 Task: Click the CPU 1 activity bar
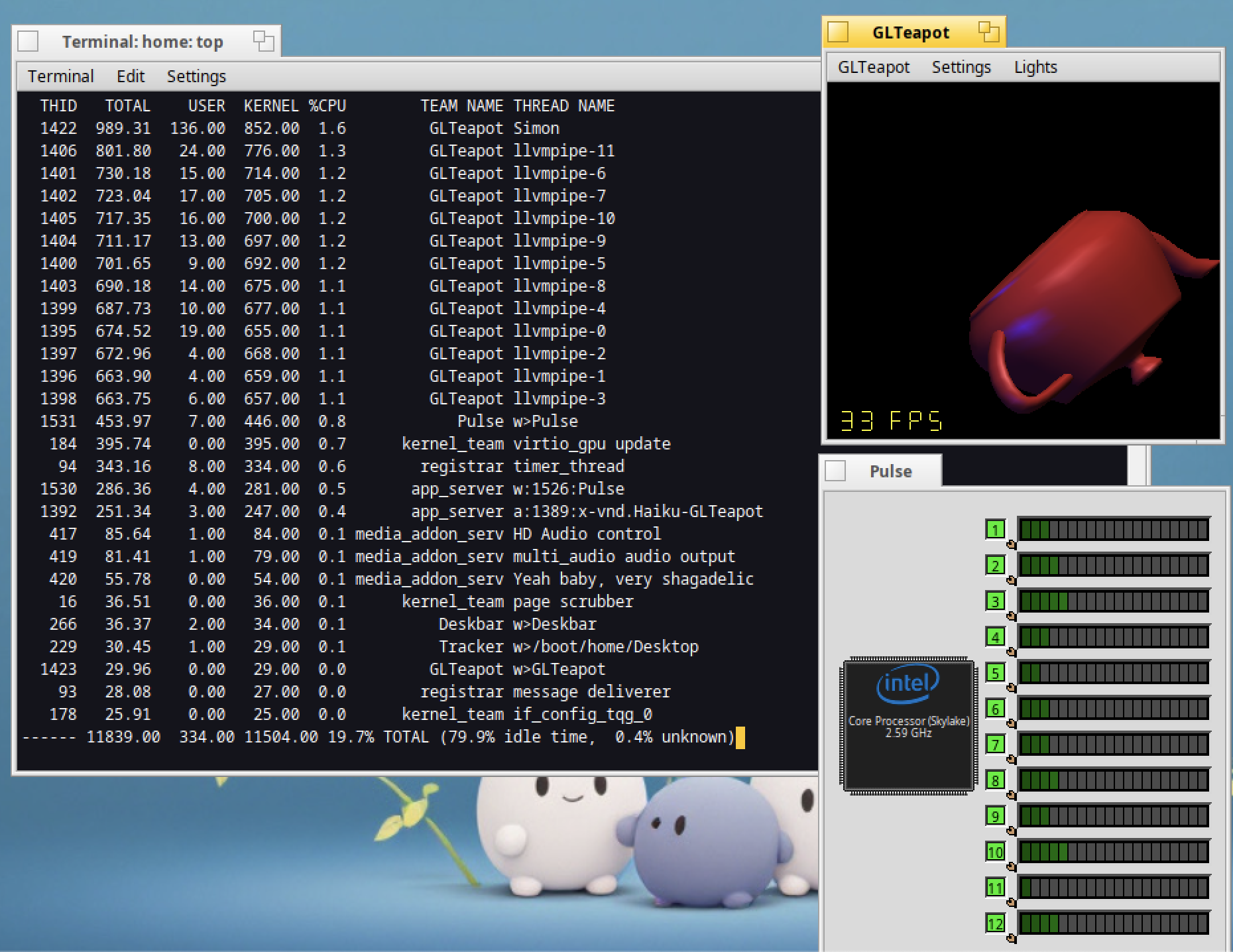(x=1114, y=530)
